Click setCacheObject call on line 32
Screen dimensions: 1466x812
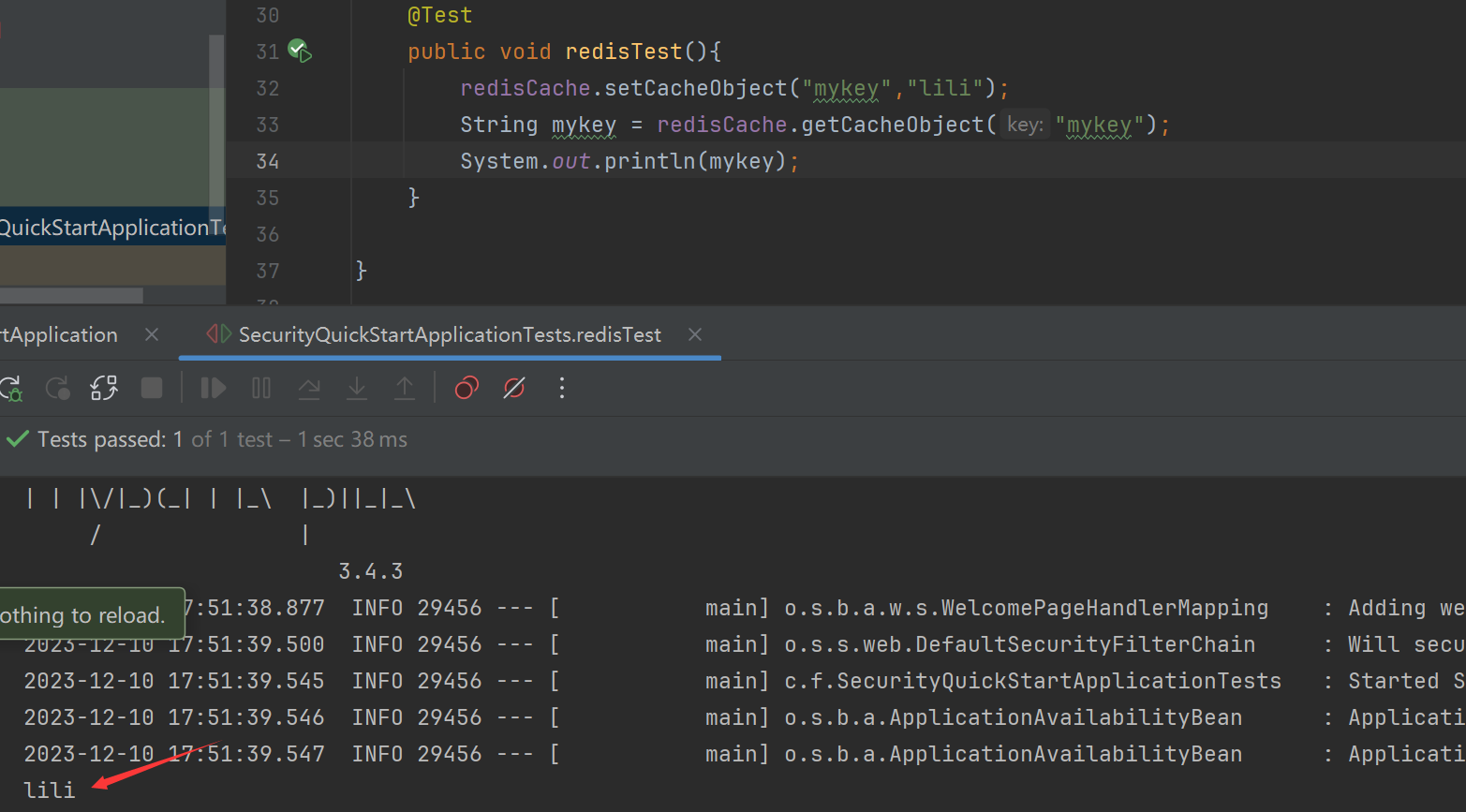tap(696, 88)
